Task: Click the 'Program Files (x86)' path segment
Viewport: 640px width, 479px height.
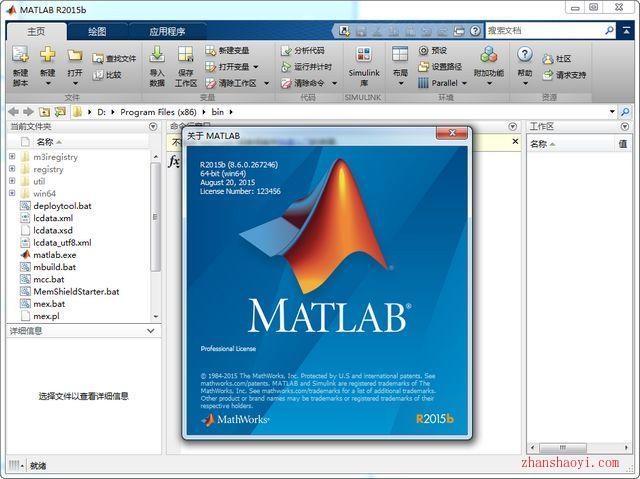Action: click(158, 112)
